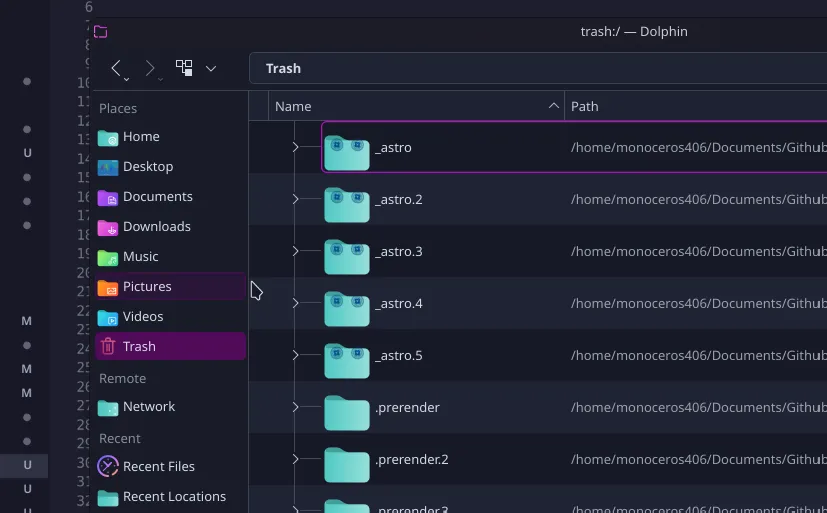Expand the _astro.2 folder row
Image resolution: width=827 pixels, height=513 pixels.
coord(295,199)
